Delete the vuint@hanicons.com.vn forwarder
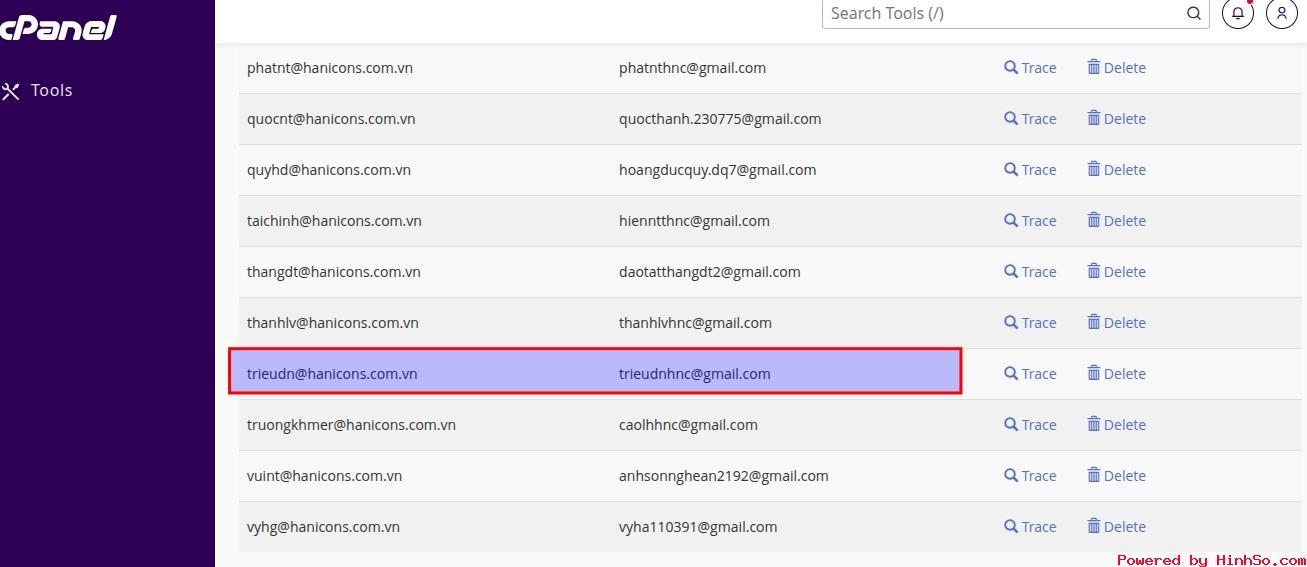Image resolution: width=1307 pixels, height=567 pixels. tap(1116, 476)
